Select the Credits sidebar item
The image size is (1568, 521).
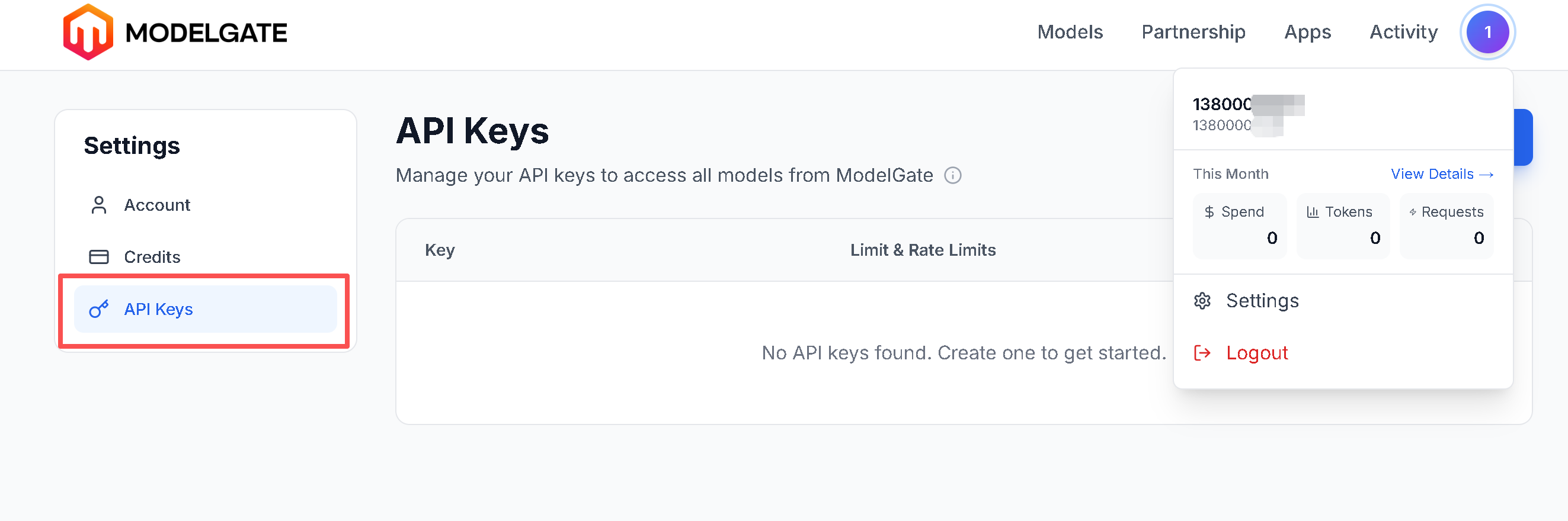pos(152,257)
